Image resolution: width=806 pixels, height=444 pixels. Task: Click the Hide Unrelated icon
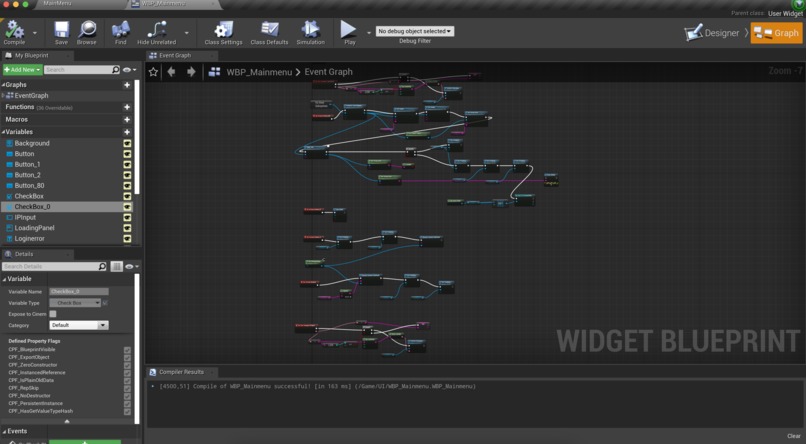pos(156,29)
